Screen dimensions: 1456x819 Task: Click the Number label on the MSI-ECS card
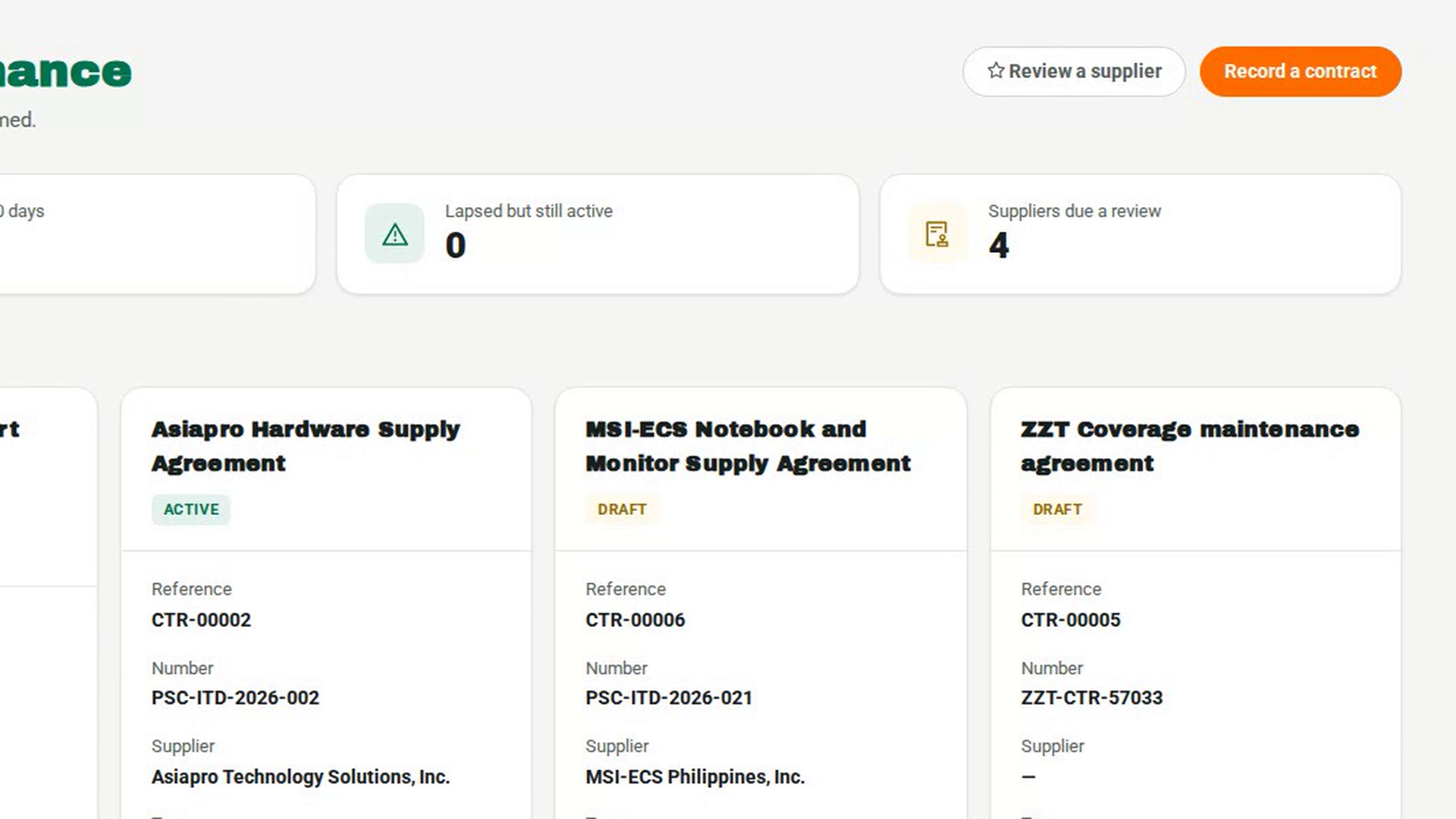[617, 668]
